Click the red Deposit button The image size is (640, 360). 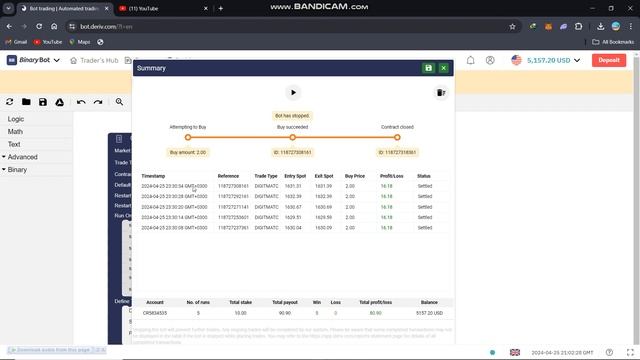point(609,60)
